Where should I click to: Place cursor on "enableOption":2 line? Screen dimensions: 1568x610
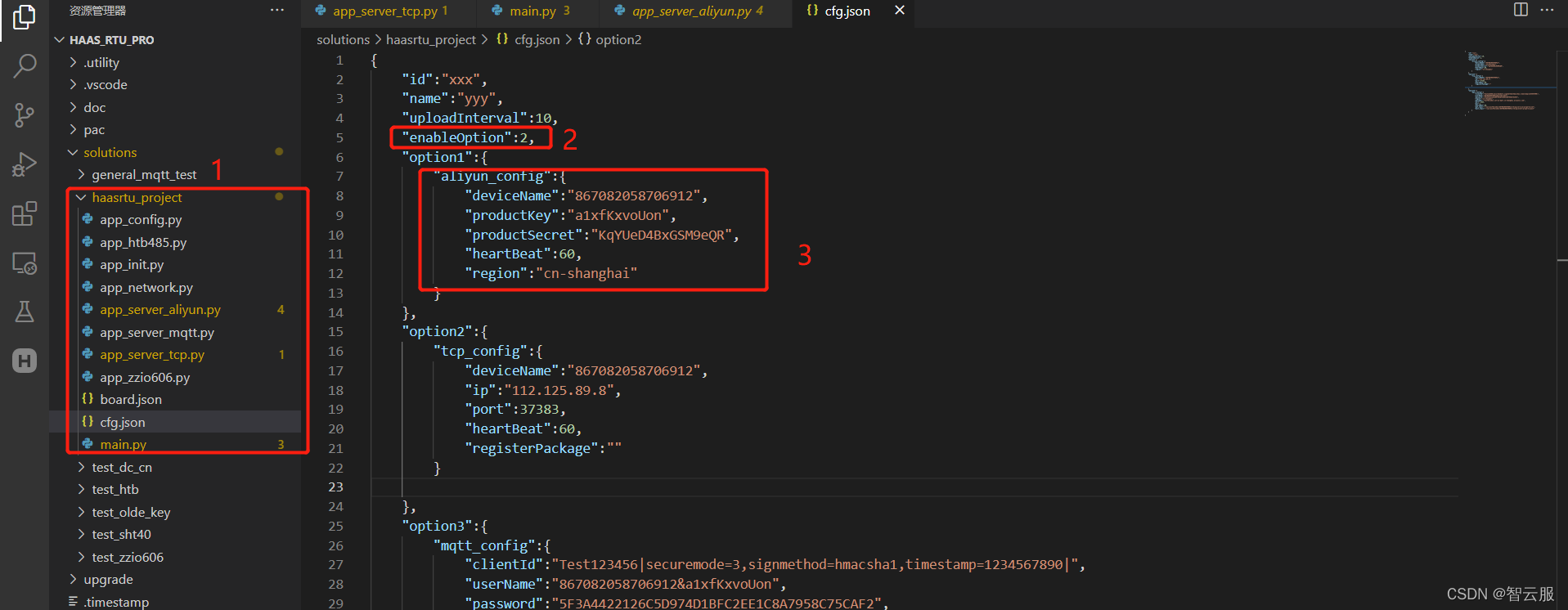pyautogui.click(x=468, y=137)
